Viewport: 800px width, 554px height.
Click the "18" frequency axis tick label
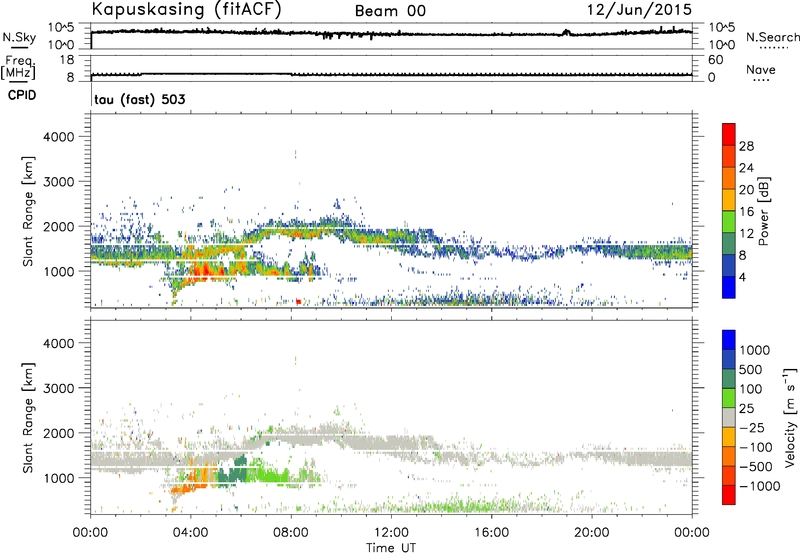67,60
